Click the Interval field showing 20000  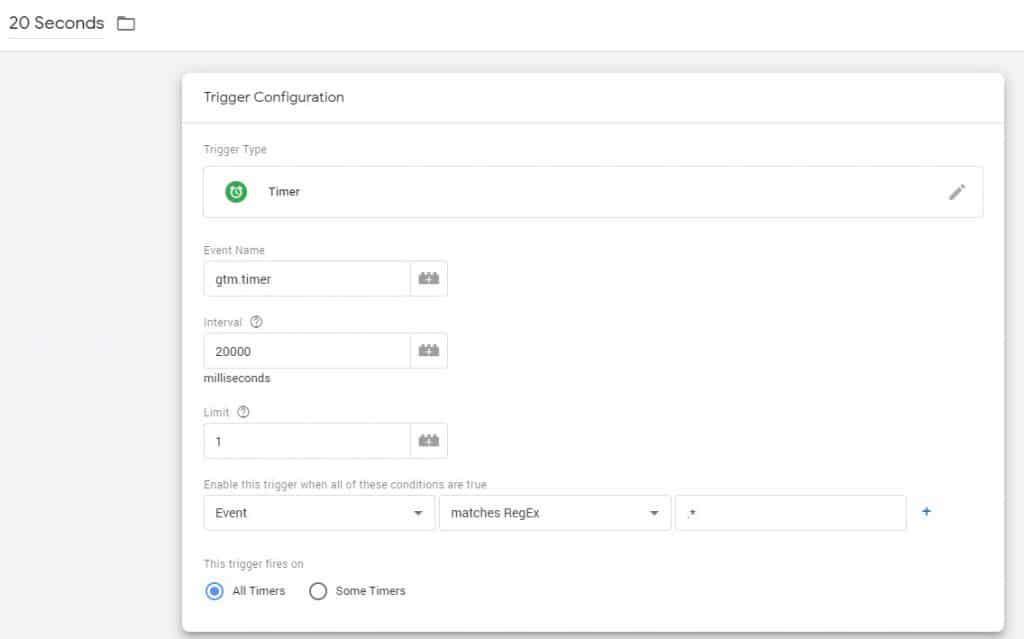(x=307, y=351)
